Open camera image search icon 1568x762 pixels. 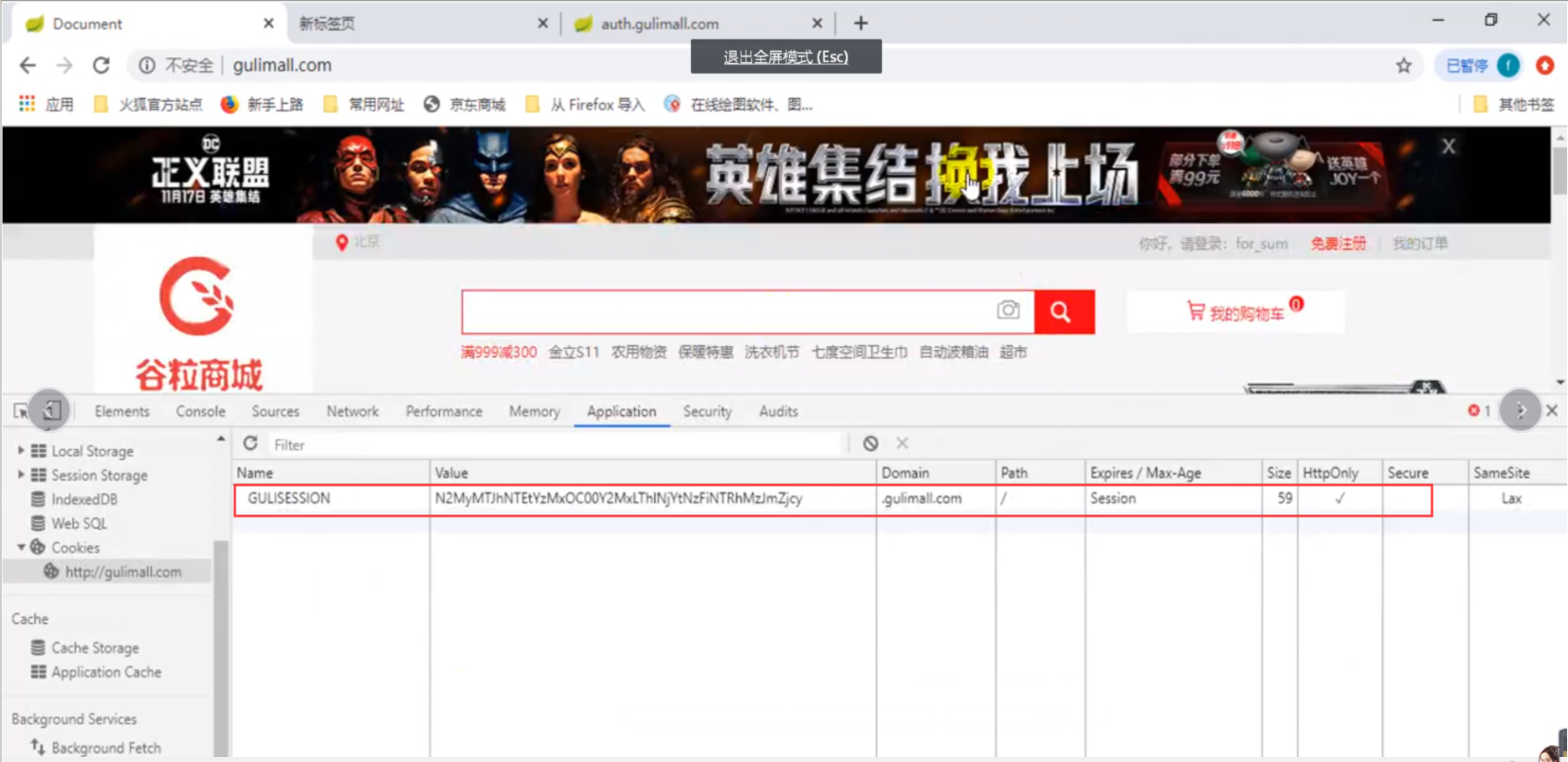[1008, 311]
